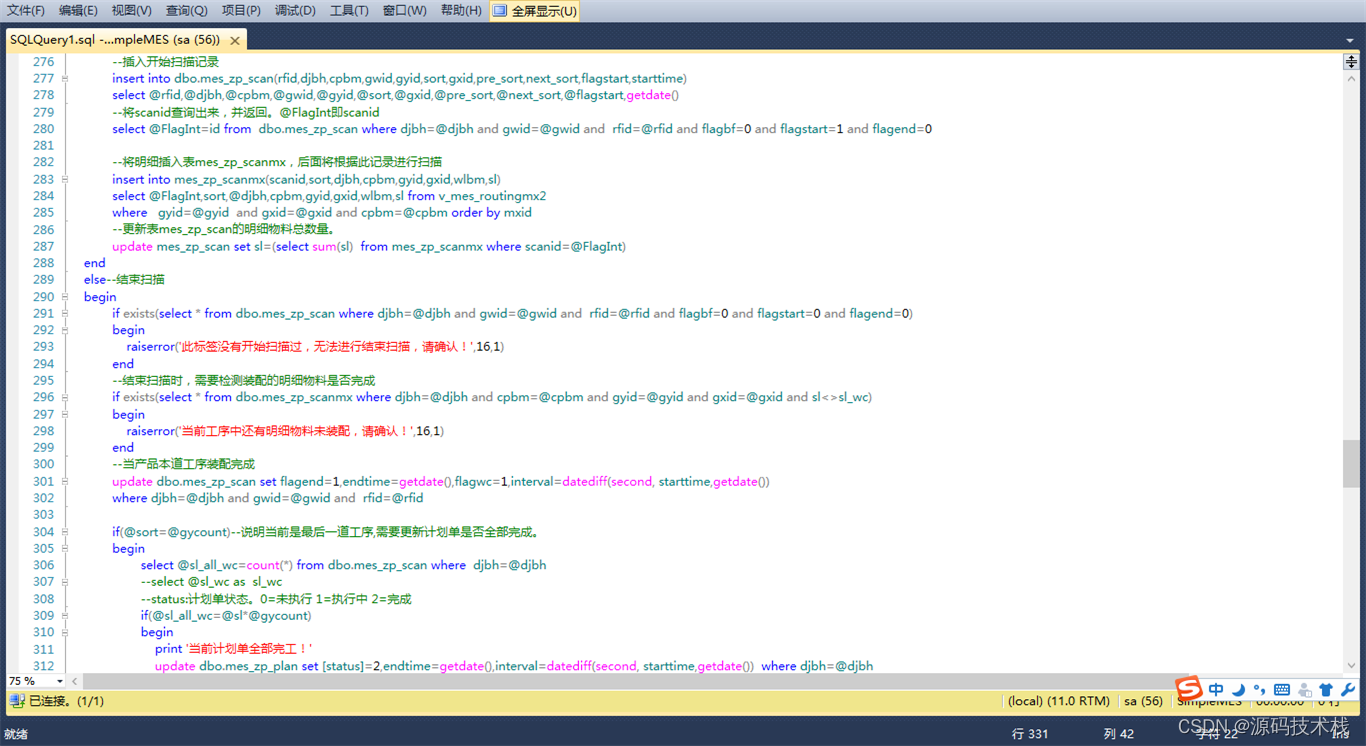The image size is (1366, 746).
Task: Collapse the update statement at line 301
Action: coord(65,481)
